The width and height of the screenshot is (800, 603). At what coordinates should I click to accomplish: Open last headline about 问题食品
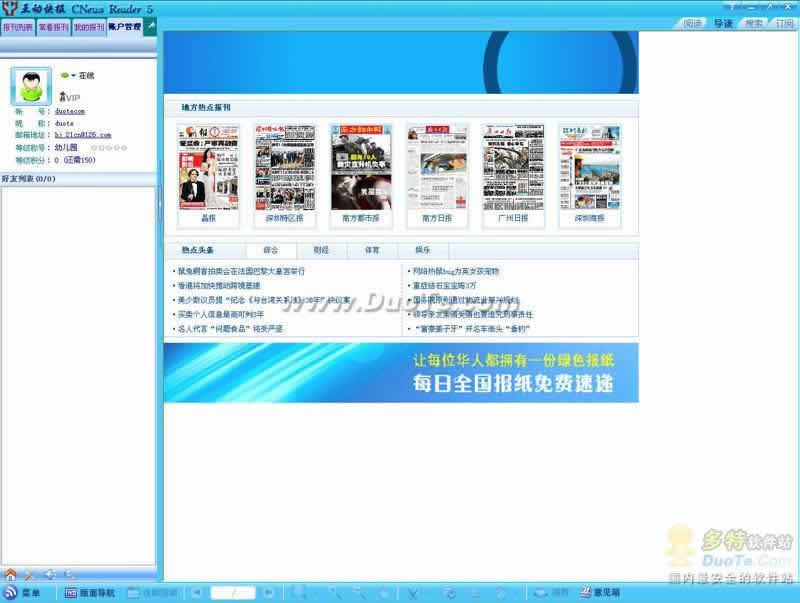pyautogui.click(x=230, y=329)
